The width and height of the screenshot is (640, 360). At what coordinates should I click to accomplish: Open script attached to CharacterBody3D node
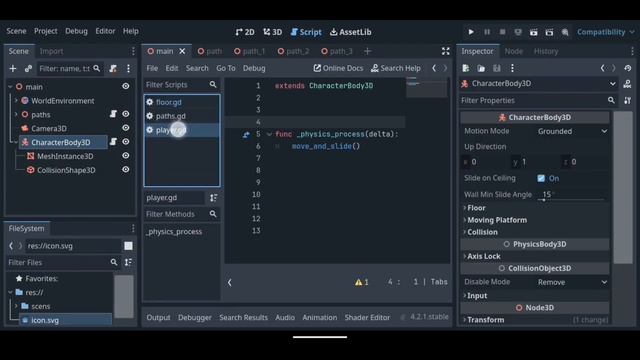[x=113, y=142]
